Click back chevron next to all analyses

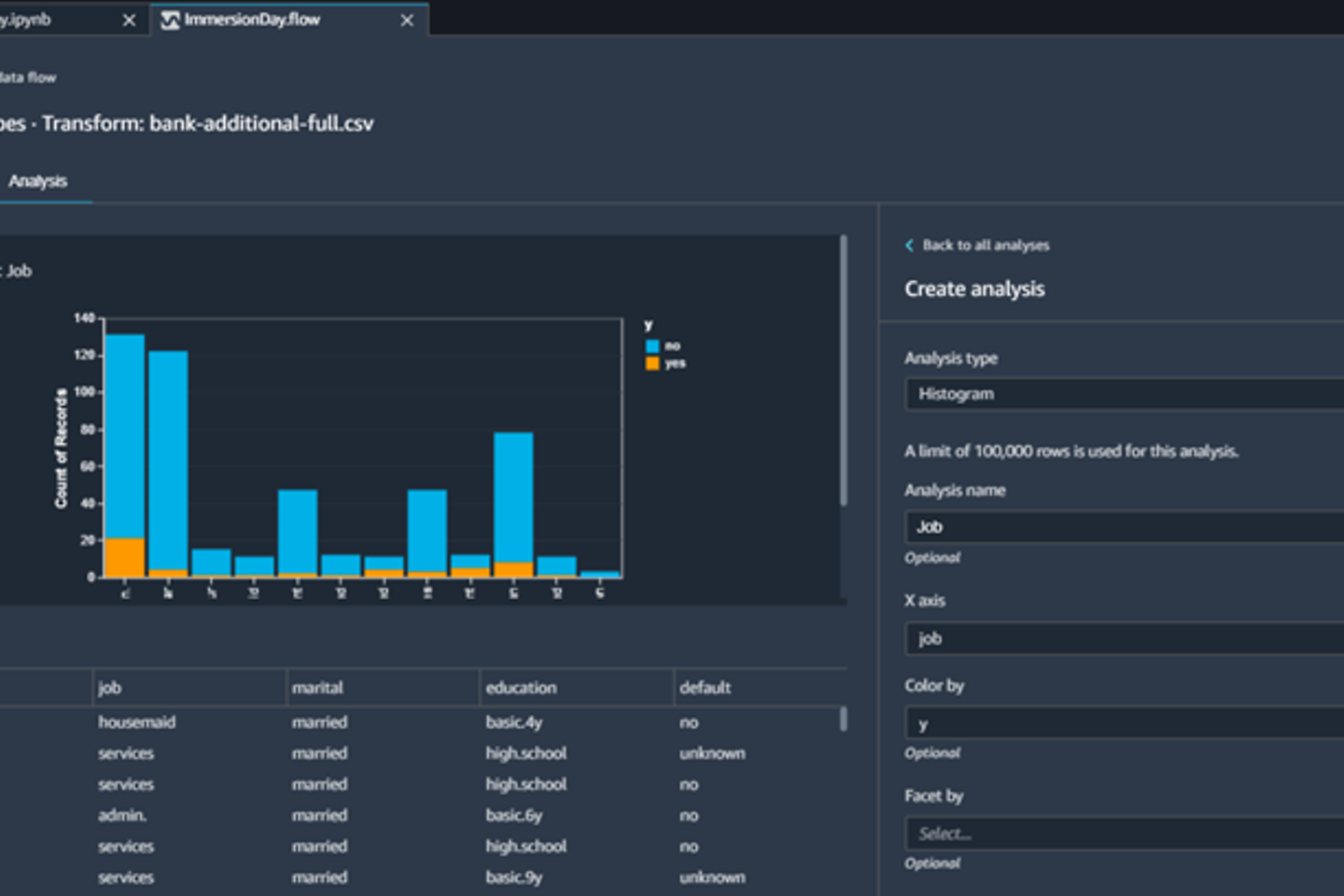point(909,245)
